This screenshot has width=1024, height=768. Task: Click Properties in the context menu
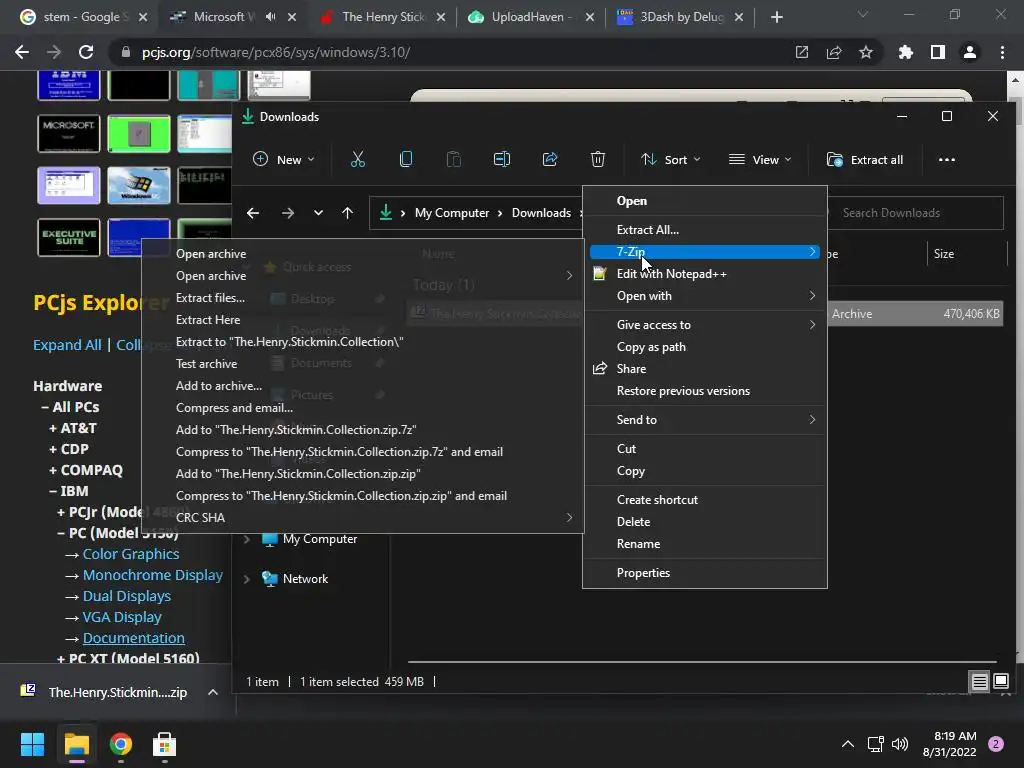click(705, 573)
